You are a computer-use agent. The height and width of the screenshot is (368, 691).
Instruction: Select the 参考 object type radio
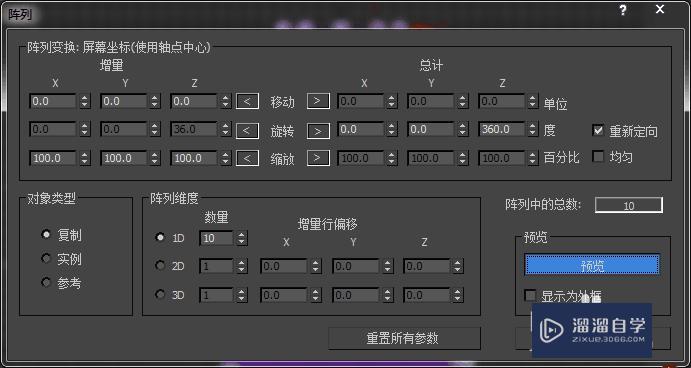coord(46,282)
